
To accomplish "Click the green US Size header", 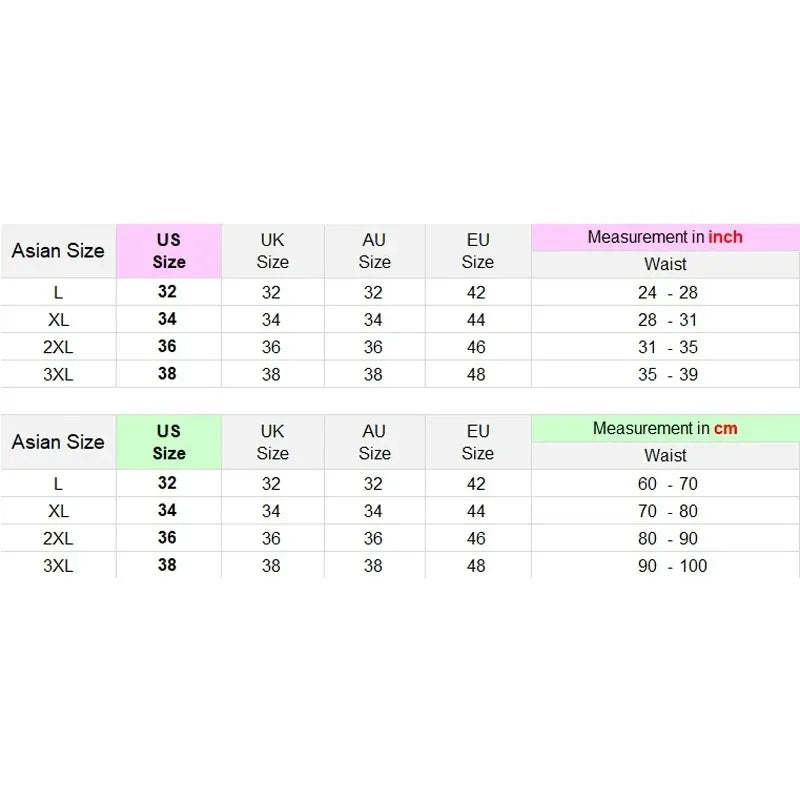I will coord(169,442).
